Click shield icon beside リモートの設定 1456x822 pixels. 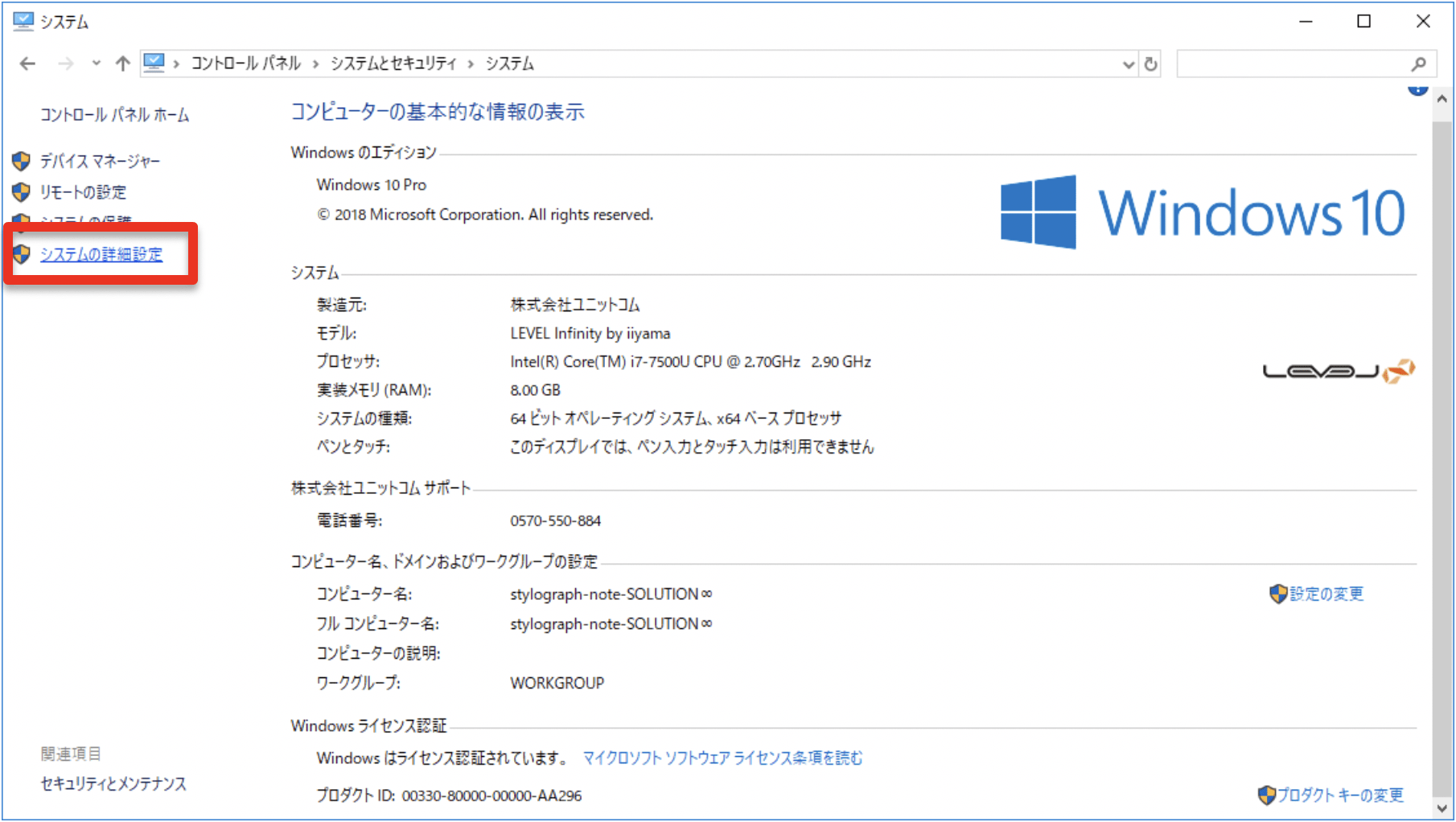click(21, 192)
